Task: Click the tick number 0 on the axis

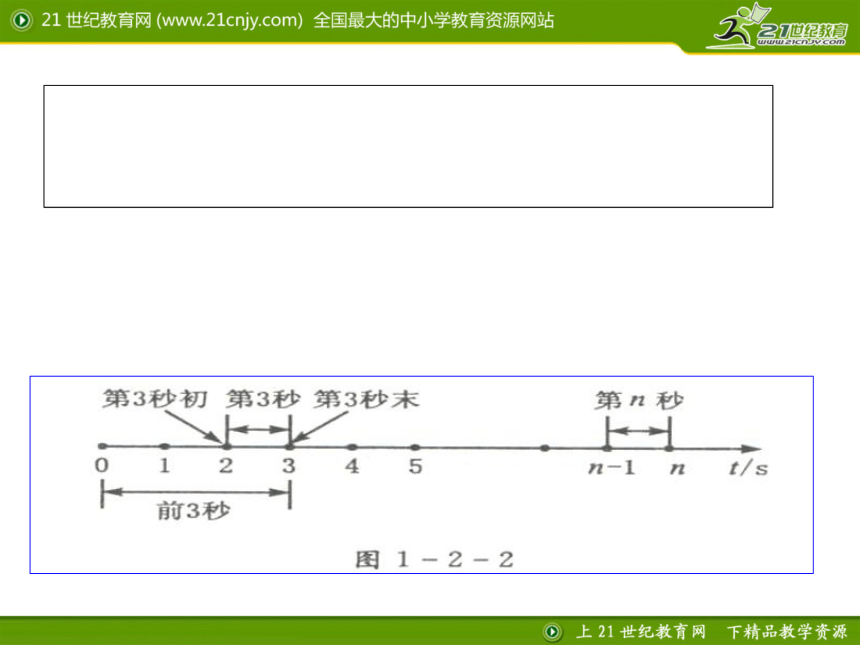Action: click(x=101, y=465)
